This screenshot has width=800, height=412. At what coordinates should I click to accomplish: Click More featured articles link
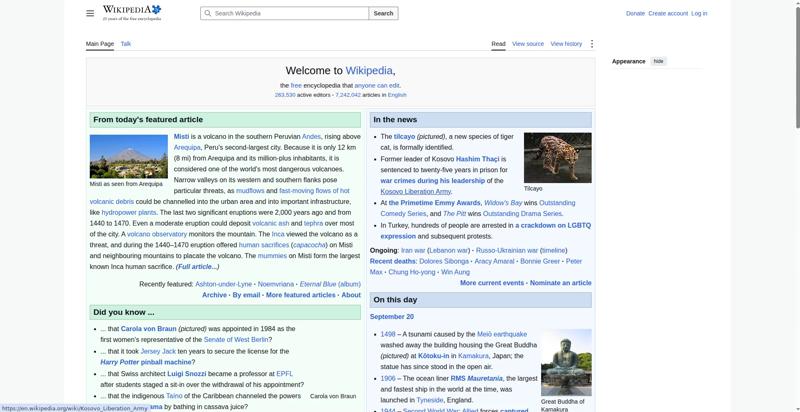coord(301,295)
